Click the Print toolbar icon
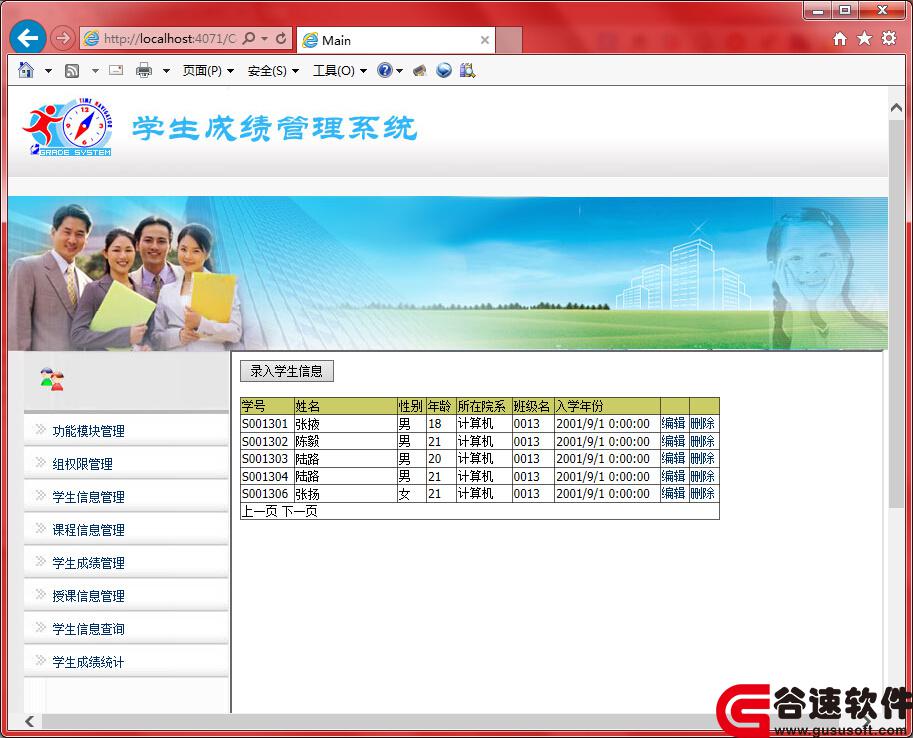The width and height of the screenshot is (913, 738). pyautogui.click(x=143, y=70)
